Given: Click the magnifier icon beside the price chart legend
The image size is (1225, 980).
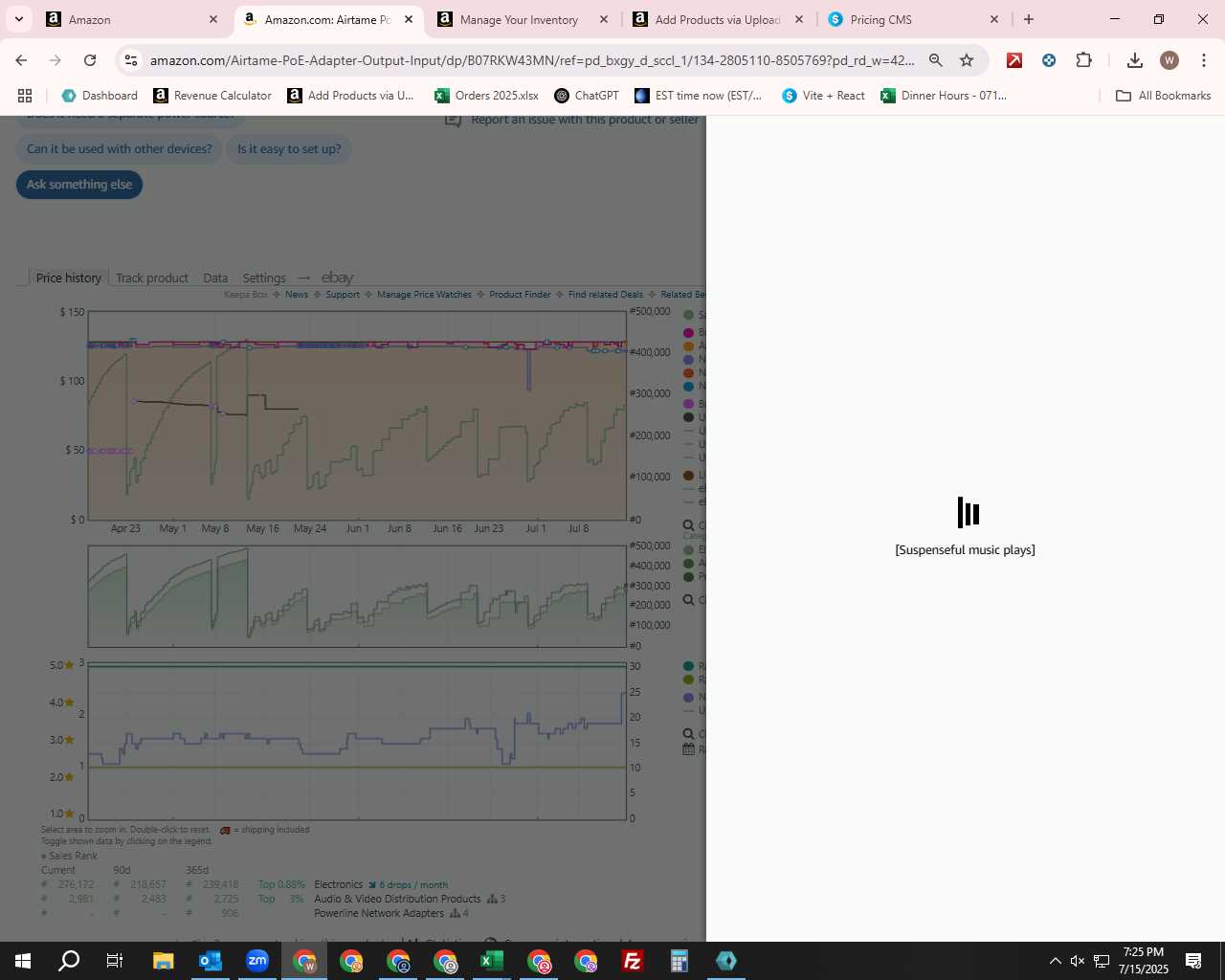Looking at the screenshot, I should tap(688, 525).
